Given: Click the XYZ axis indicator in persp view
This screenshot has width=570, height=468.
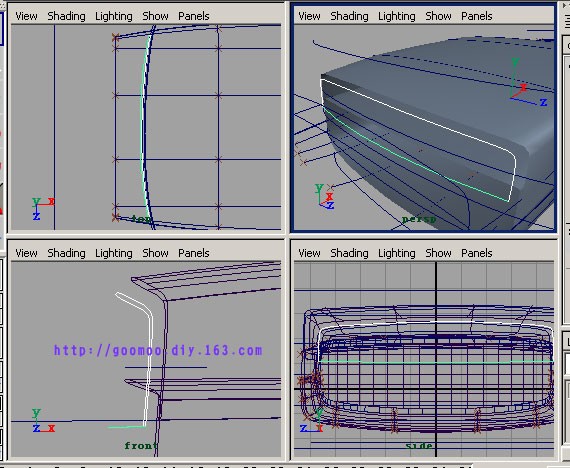Looking at the screenshot, I should coord(325,197).
